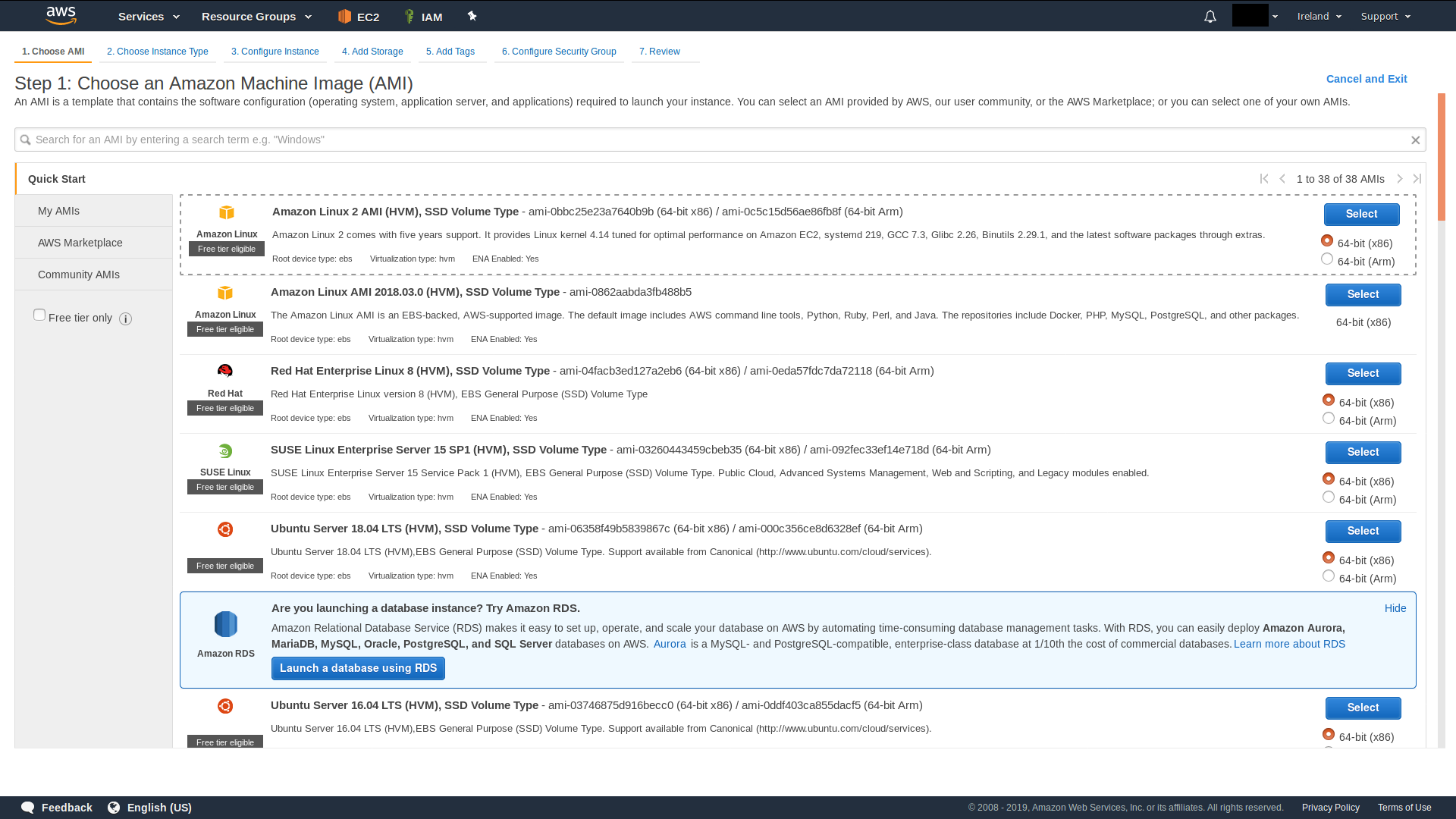Image resolution: width=1456 pixels, height=819 pixels.
Task: Launch a database using RDS button
Action: coord(358,668)
